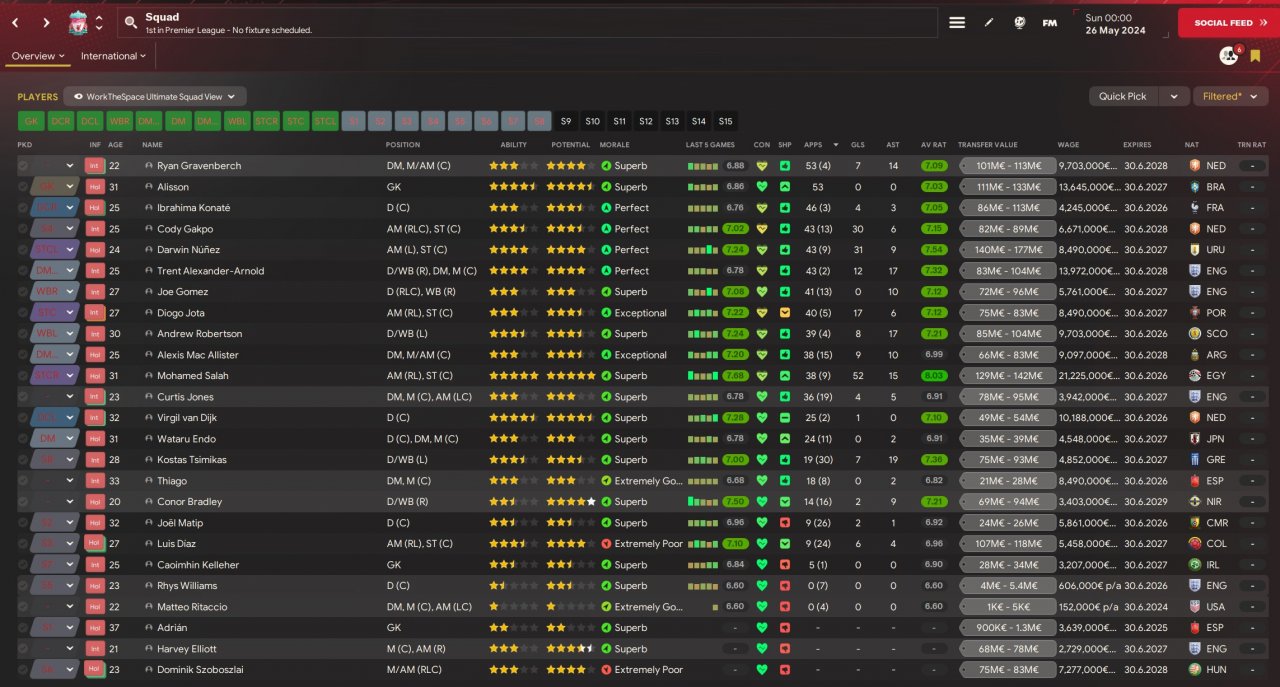Screen dimensions: 1280x687
Task: Click Alisson's condition heart icon
Action: (762, 187)
